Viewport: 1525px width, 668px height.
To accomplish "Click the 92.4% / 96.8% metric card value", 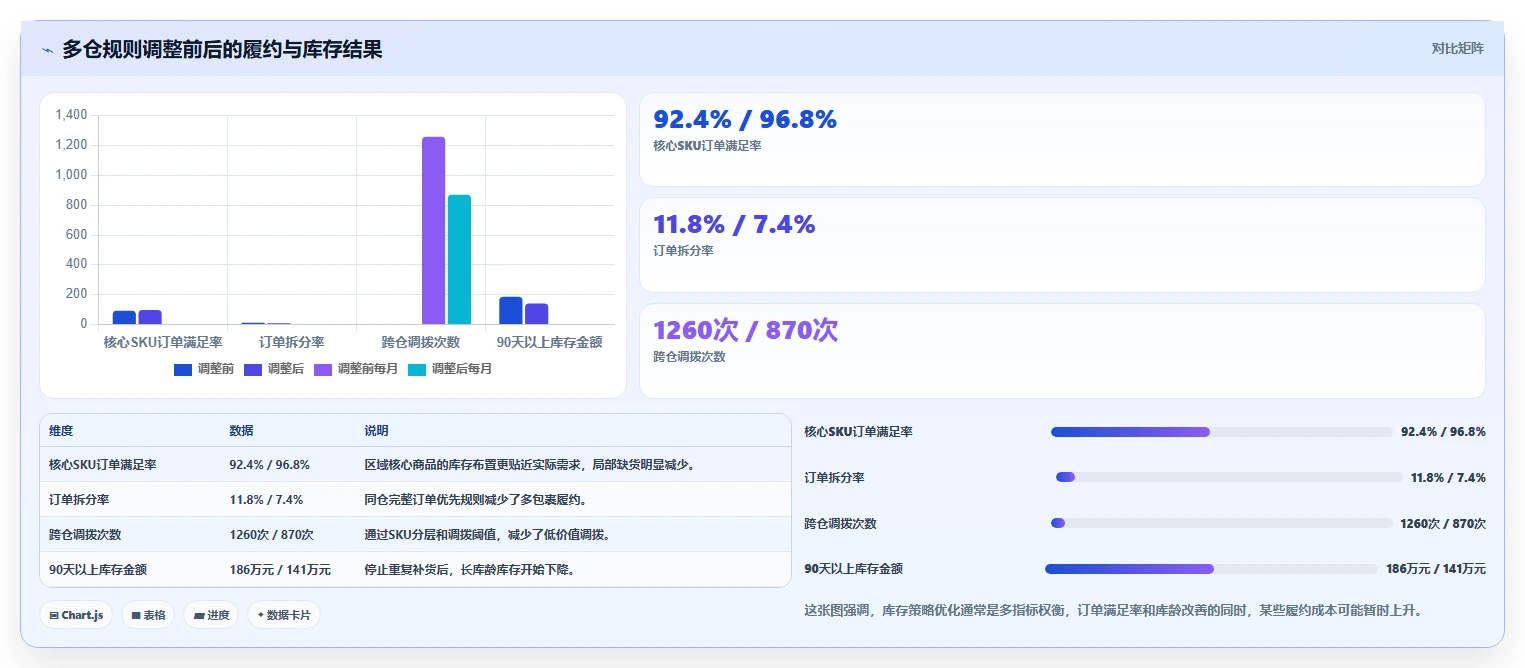I will tap(745, 120).
